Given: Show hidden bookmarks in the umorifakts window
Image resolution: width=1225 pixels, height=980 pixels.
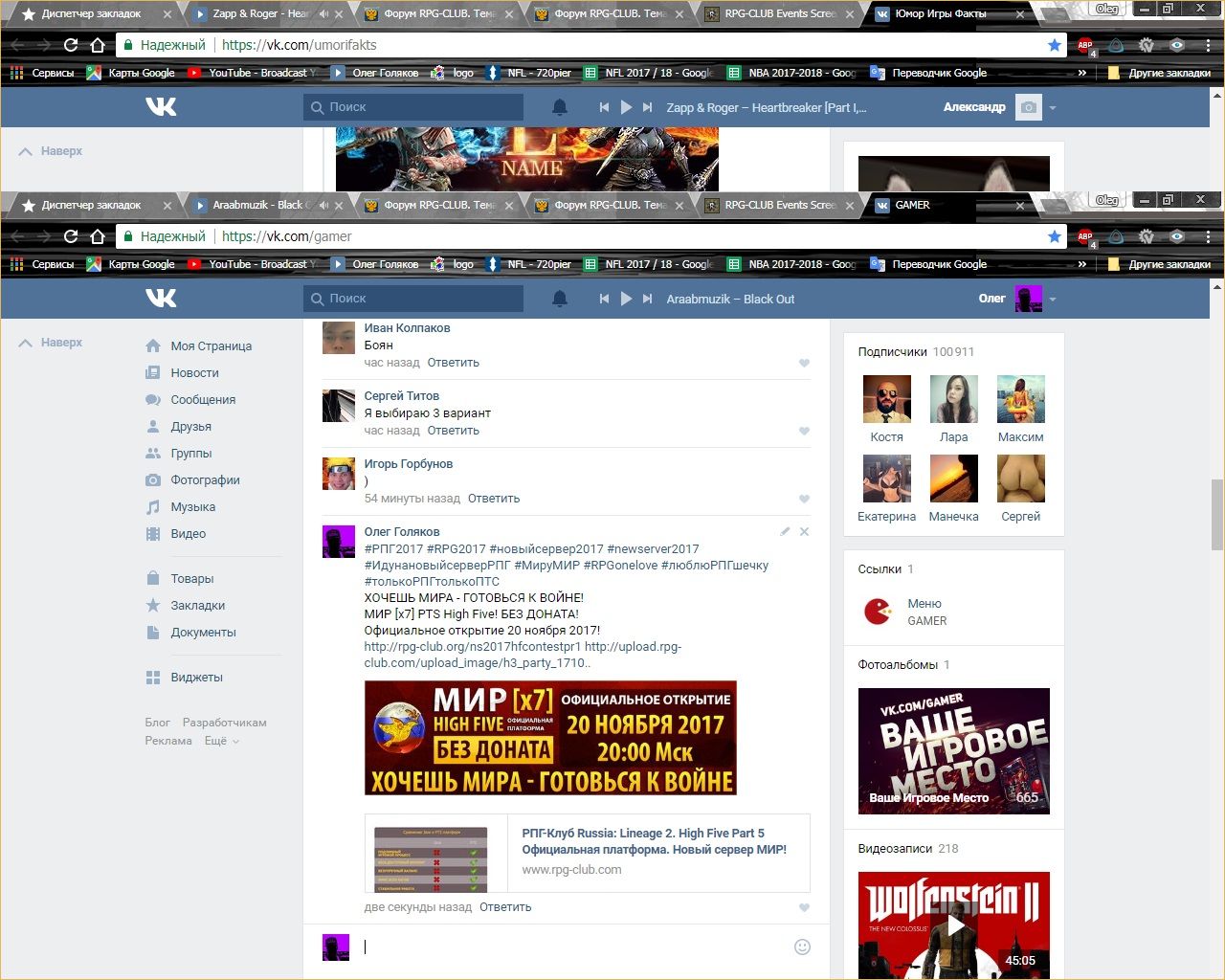Looking at the screenshot, I should (x=1082, y=73).
